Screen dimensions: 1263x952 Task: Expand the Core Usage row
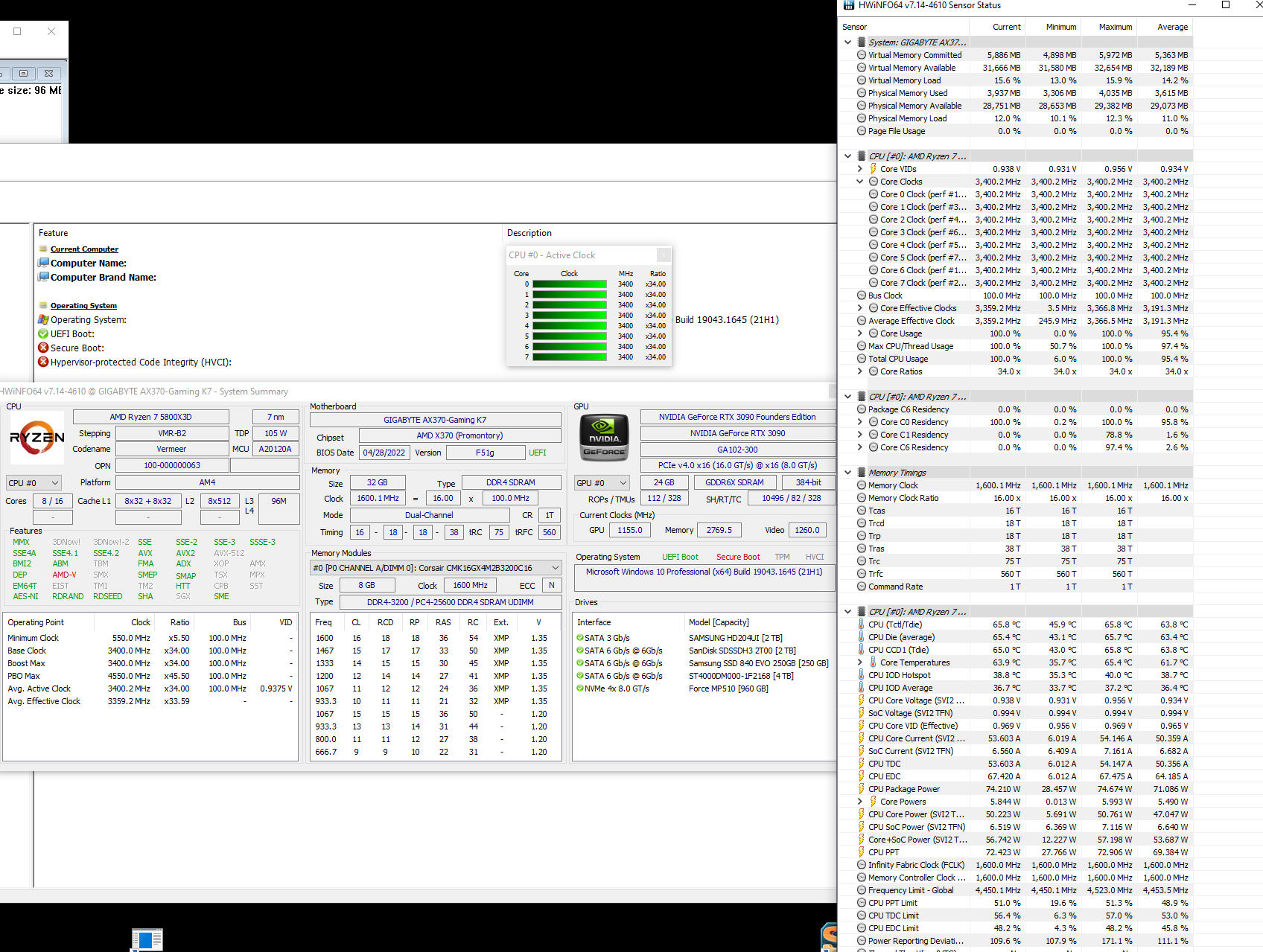(859, 333)
